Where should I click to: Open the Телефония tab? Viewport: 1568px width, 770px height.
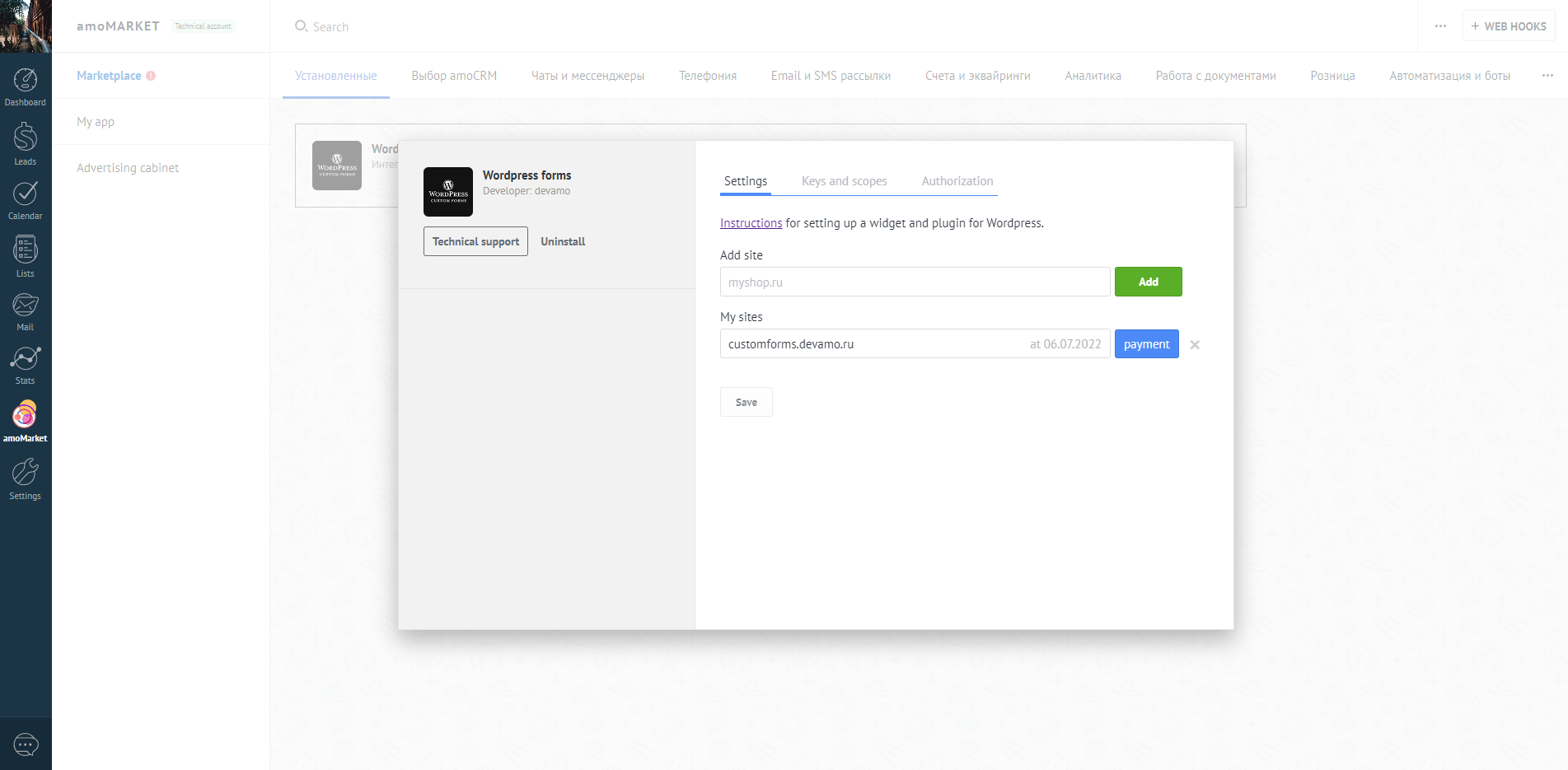click(x=708, y=76)
